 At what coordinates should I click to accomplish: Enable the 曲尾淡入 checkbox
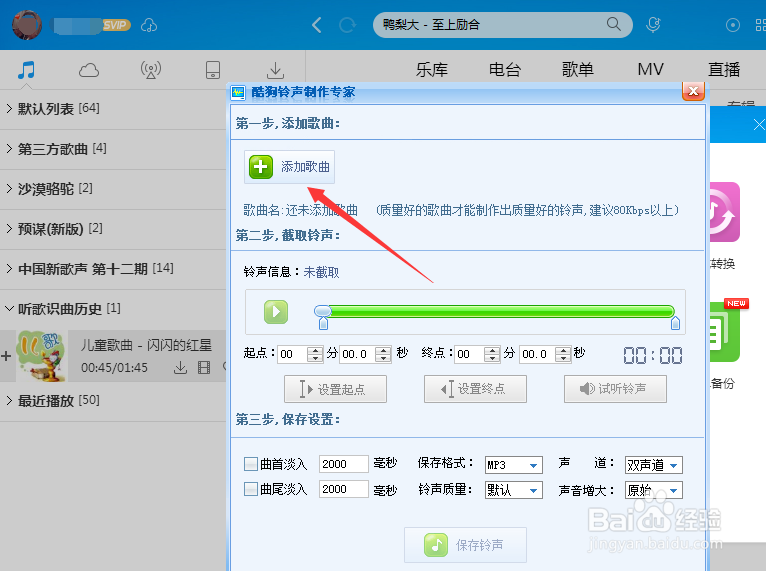251,489
